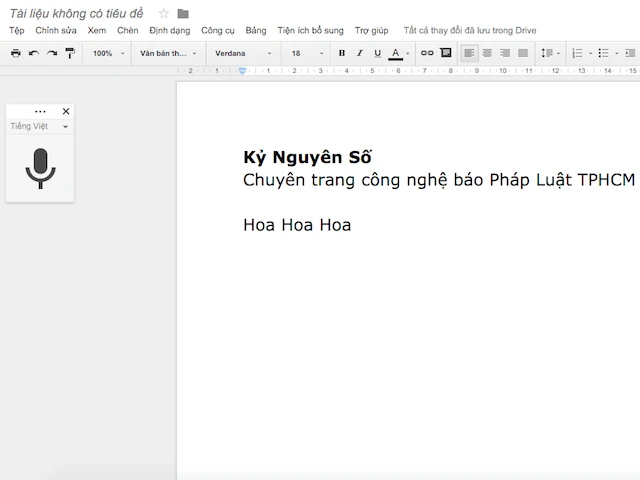
Task: Click the print icon in toolbar
Action: 15,53
